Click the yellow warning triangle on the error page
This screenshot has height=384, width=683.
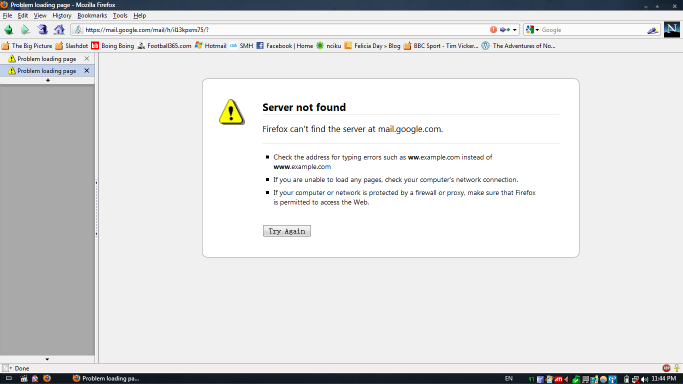pyautogui.click(x=231, y=112)
